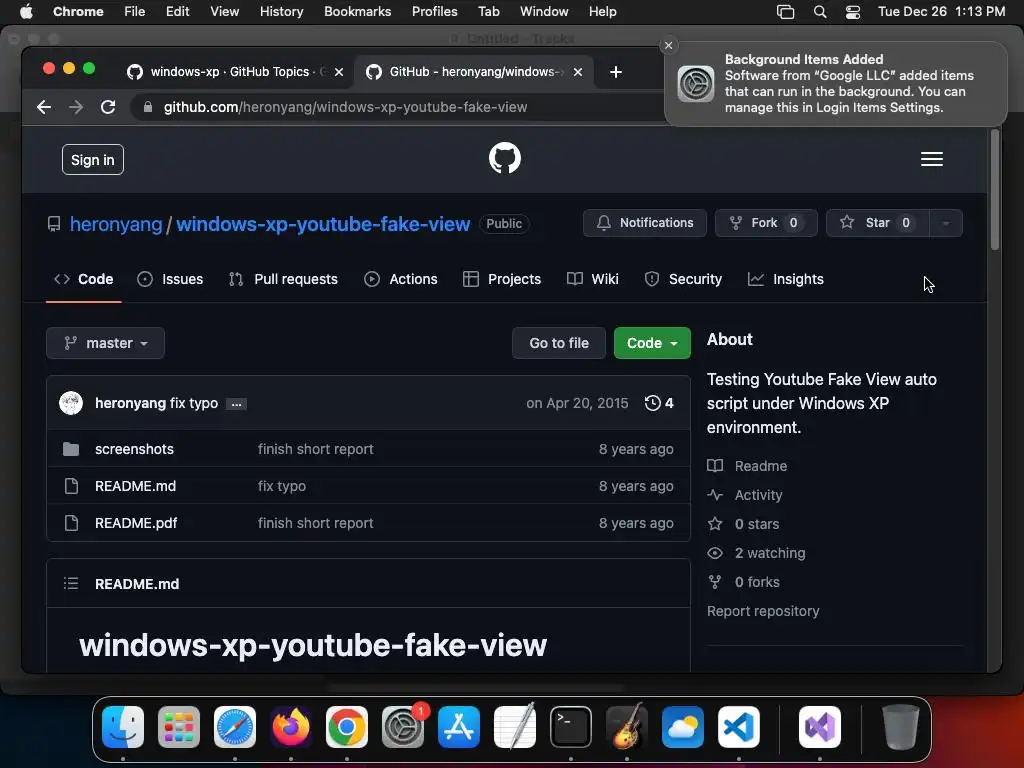This screenshot has height=768, width=1024.
Task: Click the address bar URL field
Action: 398,107
